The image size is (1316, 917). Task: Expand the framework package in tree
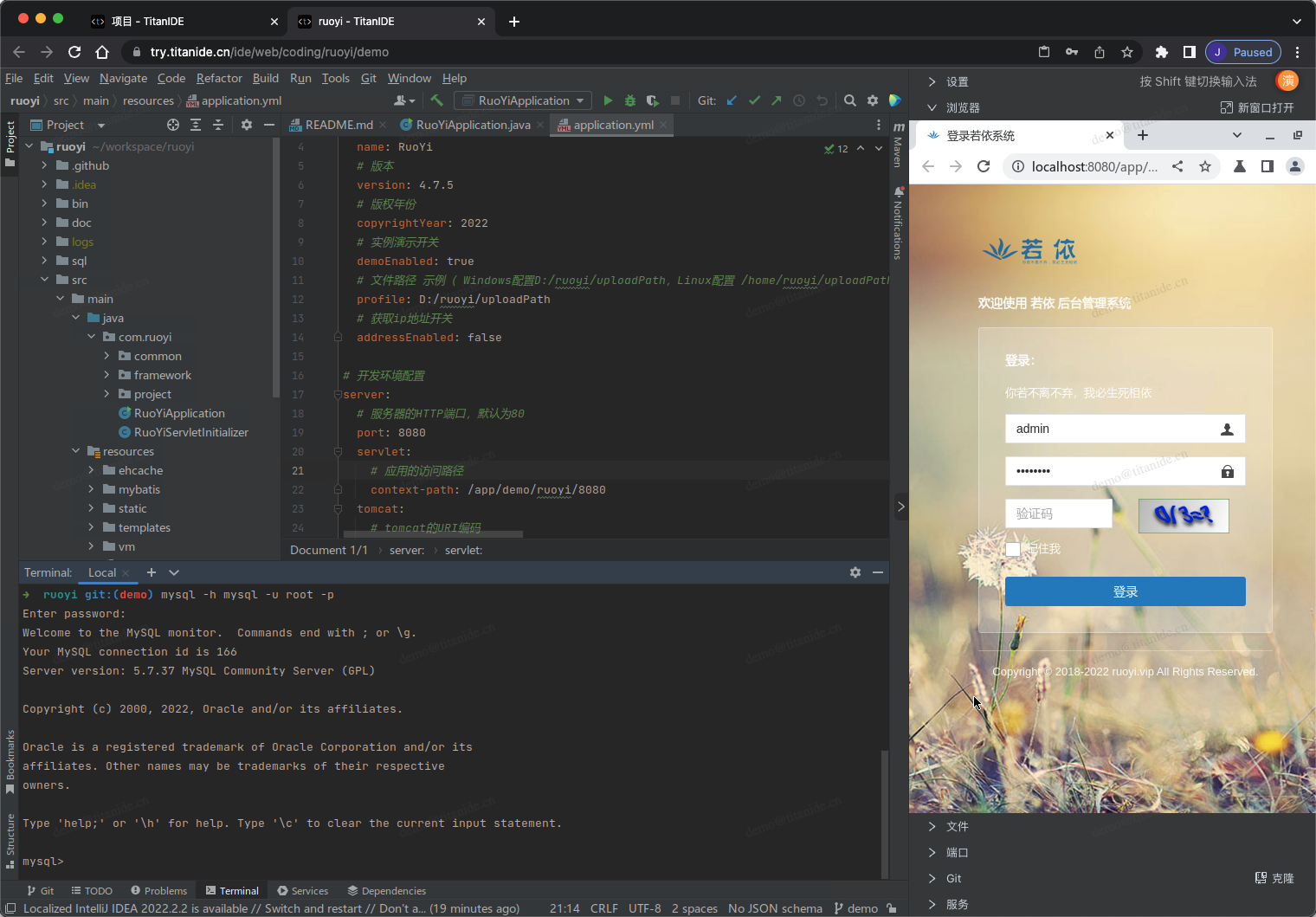[x=106, y=375]
